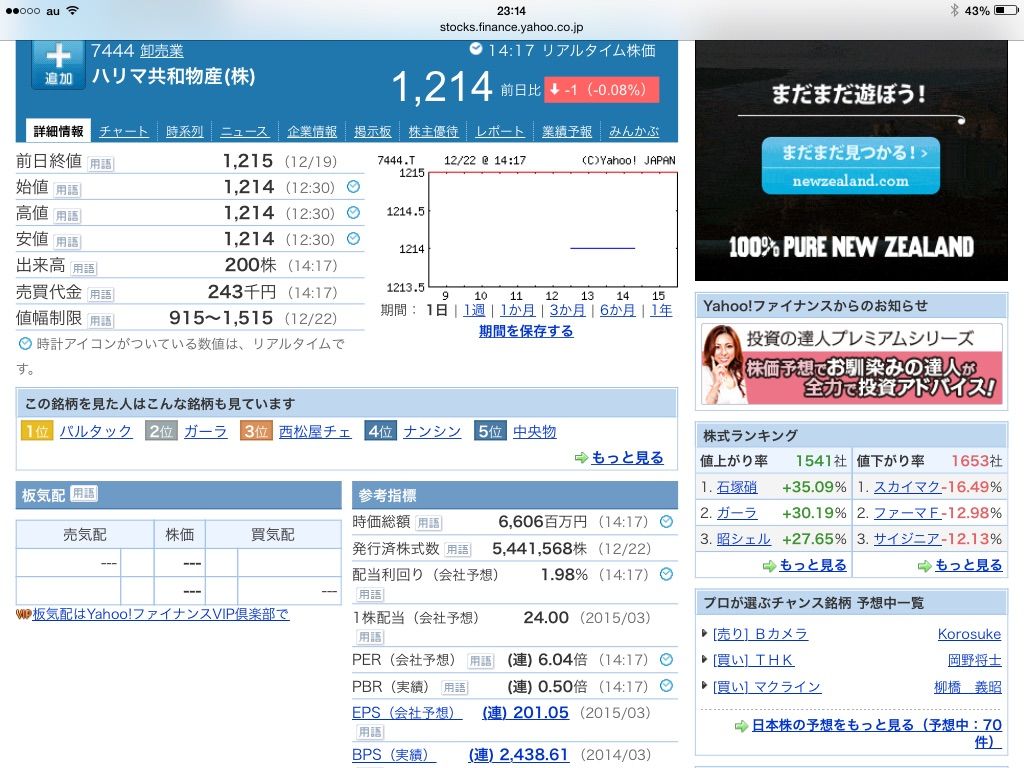Open related stock 中央物
Viewport: 1024px width, 768px height.
click(534, 432)
